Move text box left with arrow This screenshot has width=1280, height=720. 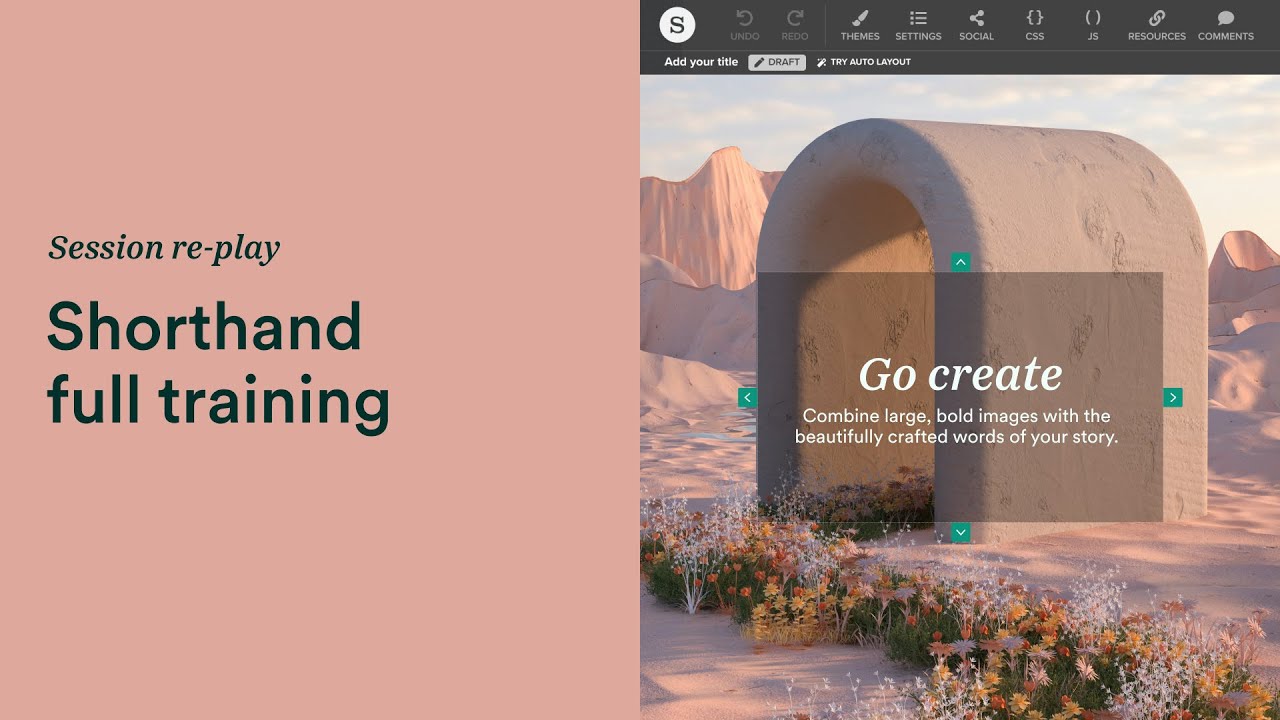(x=747, y=398)
